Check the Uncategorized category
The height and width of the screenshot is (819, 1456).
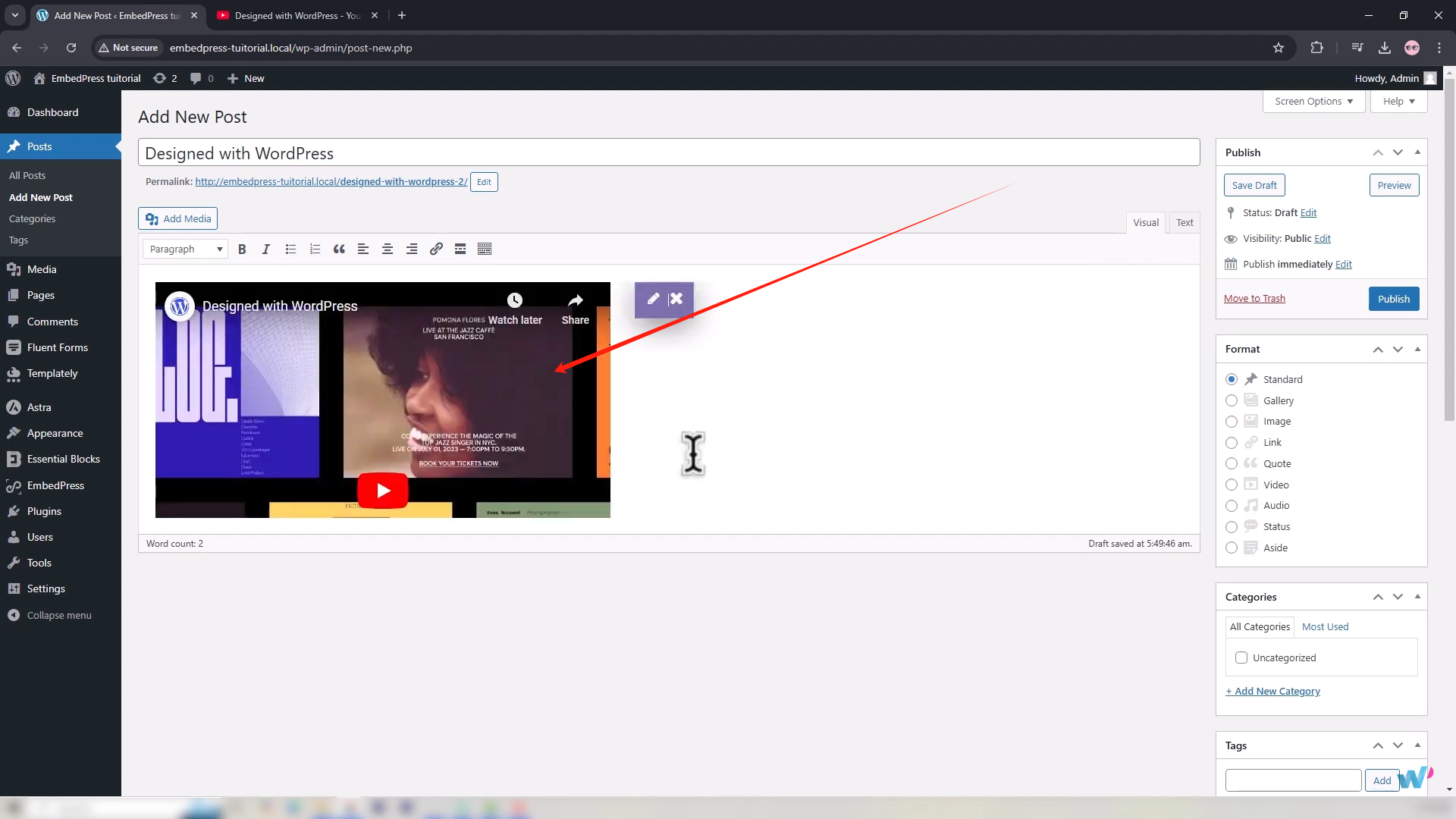click(1241, 657)
